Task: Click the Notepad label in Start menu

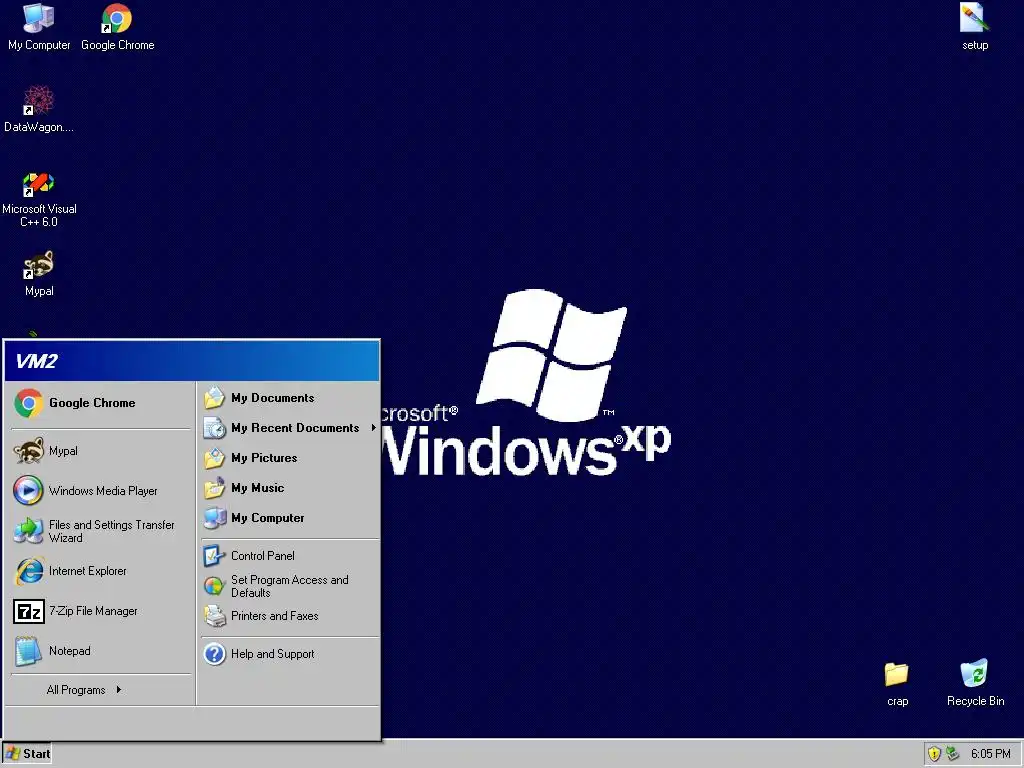Action: click(x=70, y=651)
